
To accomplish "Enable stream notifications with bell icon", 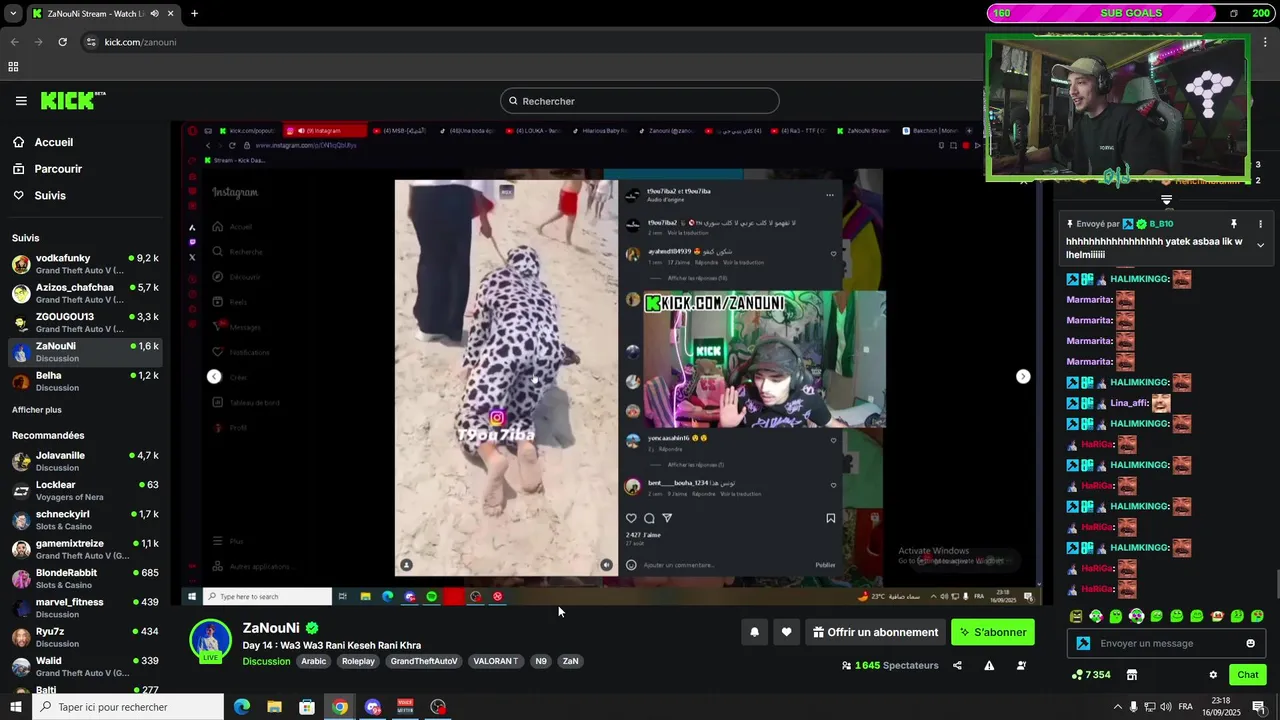I will tap(754, 632).
